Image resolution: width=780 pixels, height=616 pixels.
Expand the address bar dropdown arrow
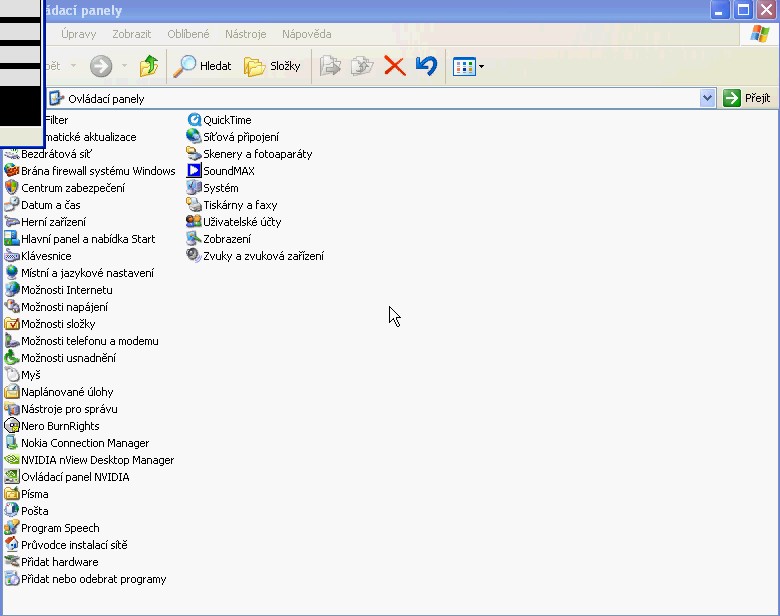coord(708,98)
